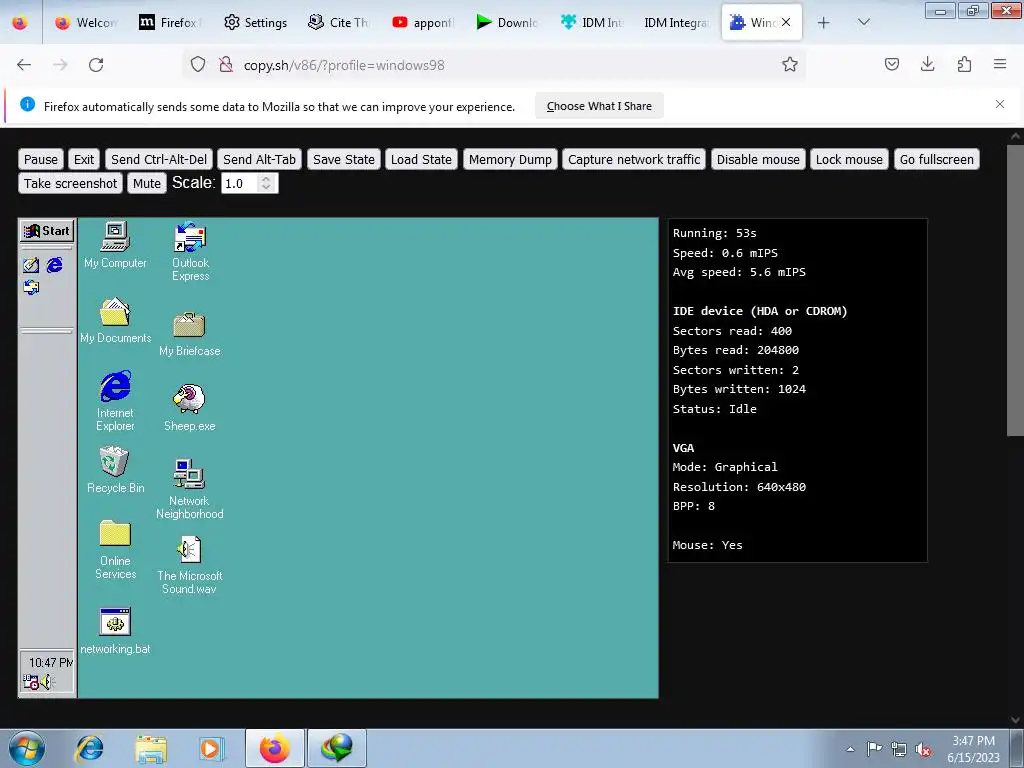Open Windows 7 Start orb
Image resolution: width=1024 pixels, height=768 pixels.
click(x=27, y=748)
